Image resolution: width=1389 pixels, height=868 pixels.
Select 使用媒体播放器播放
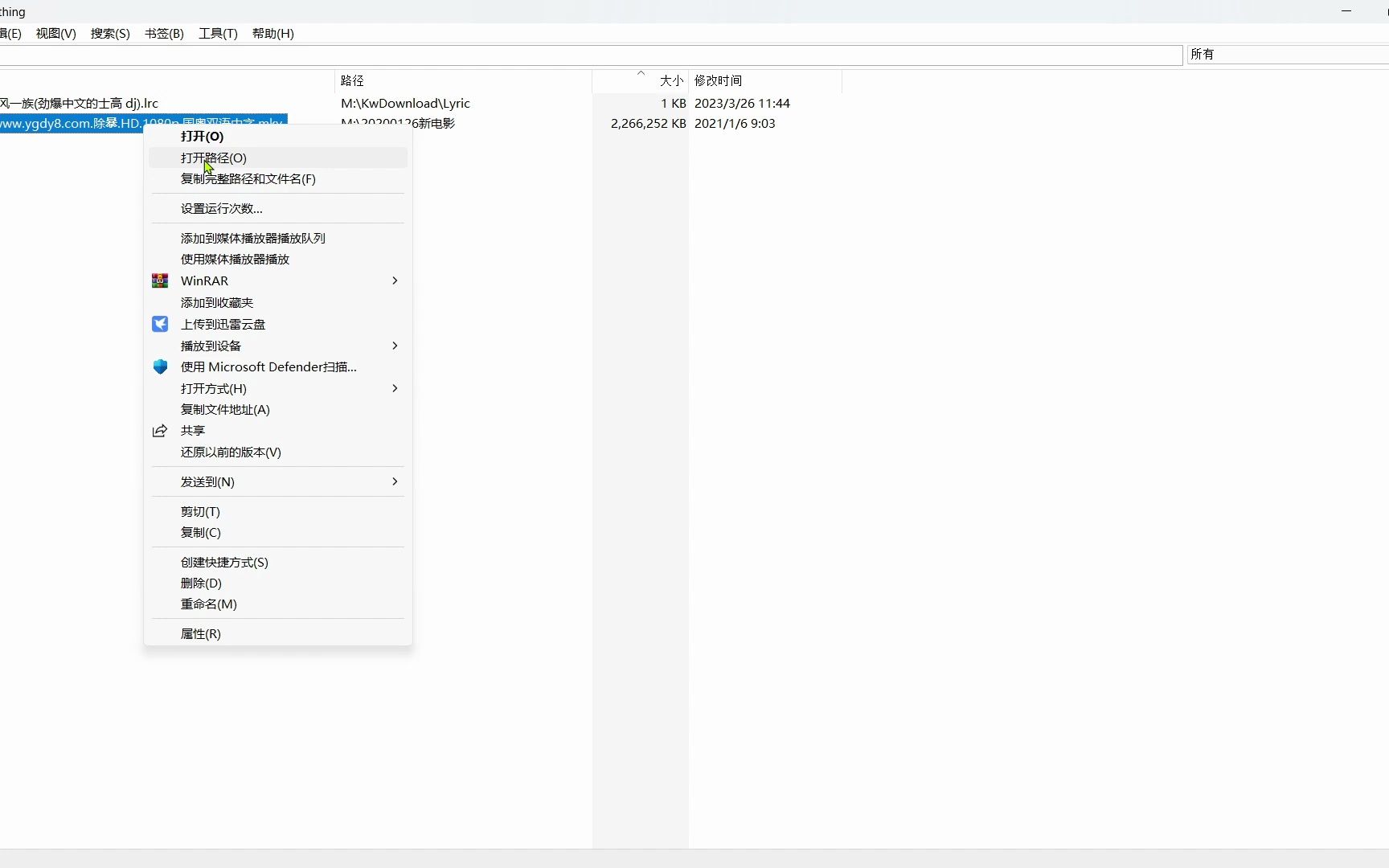coord(278,259)
